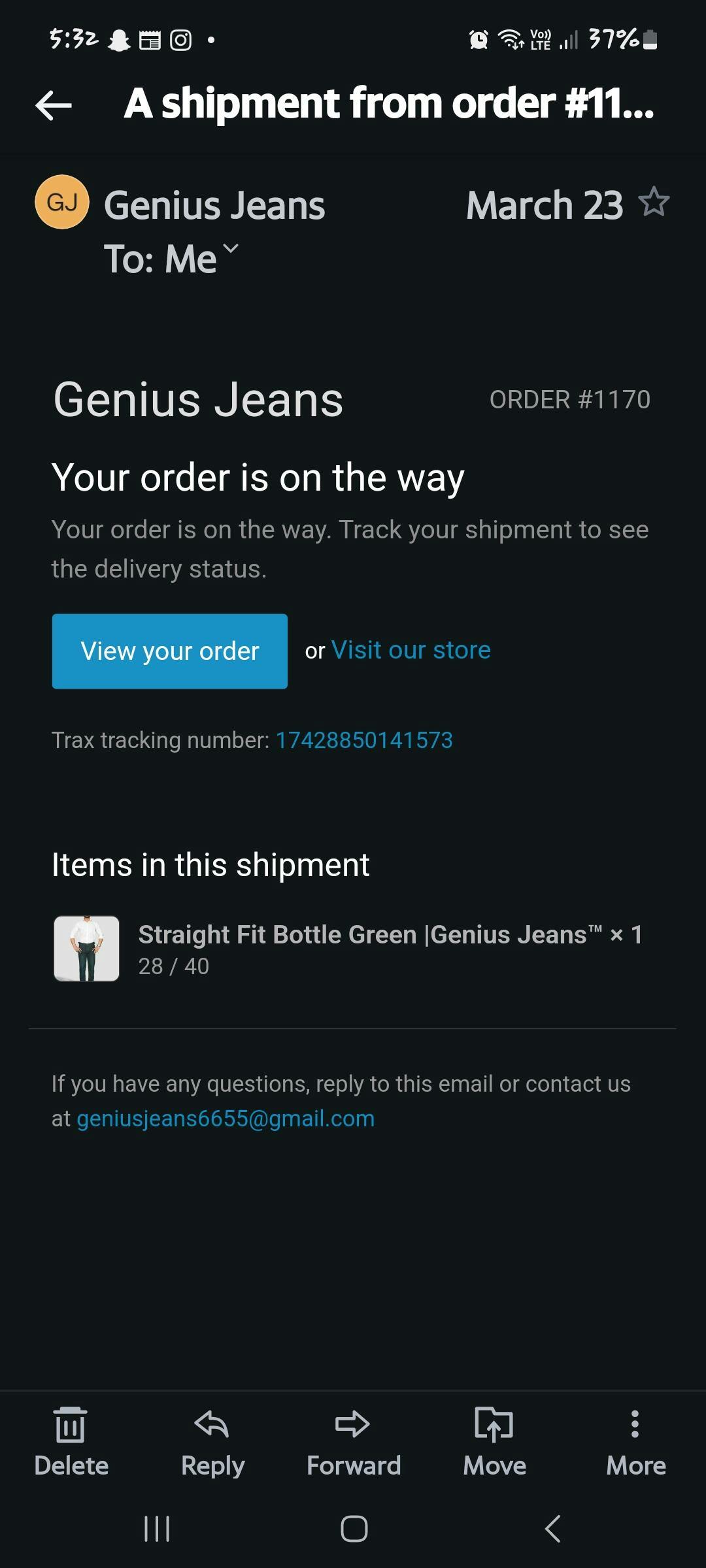Tap the truncated email subject title

pyautogui.click(x=389, y=103)
